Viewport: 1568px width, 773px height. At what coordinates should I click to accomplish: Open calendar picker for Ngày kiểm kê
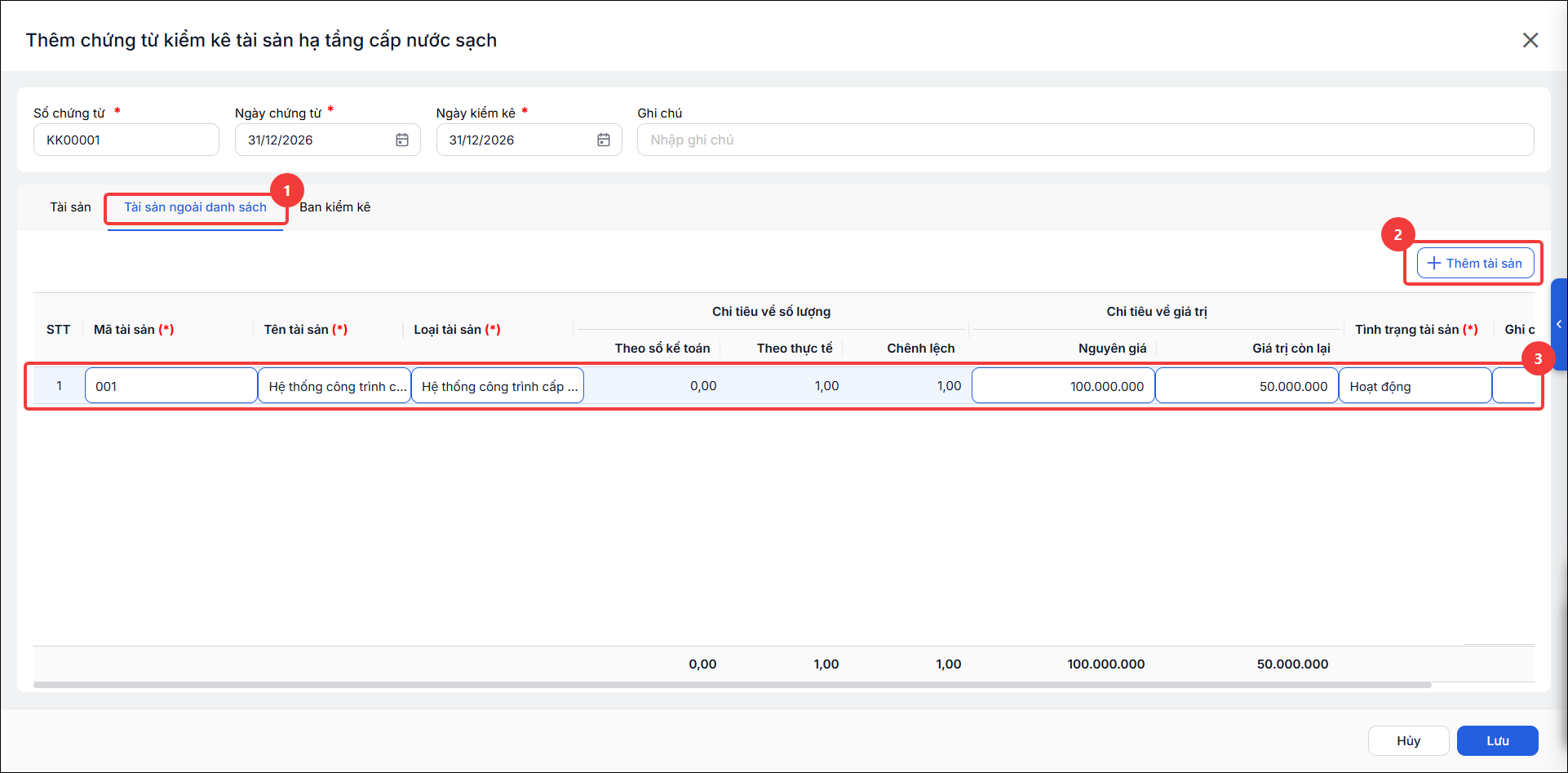click(x=604, y=140)
